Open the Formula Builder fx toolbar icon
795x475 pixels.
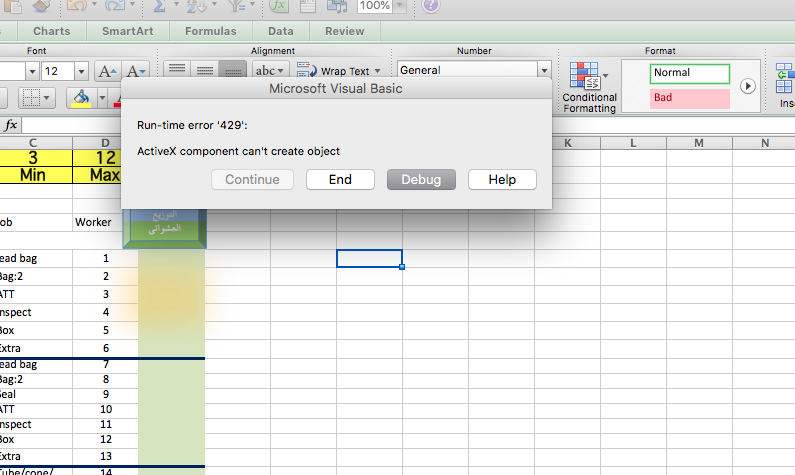pos(278,5)
